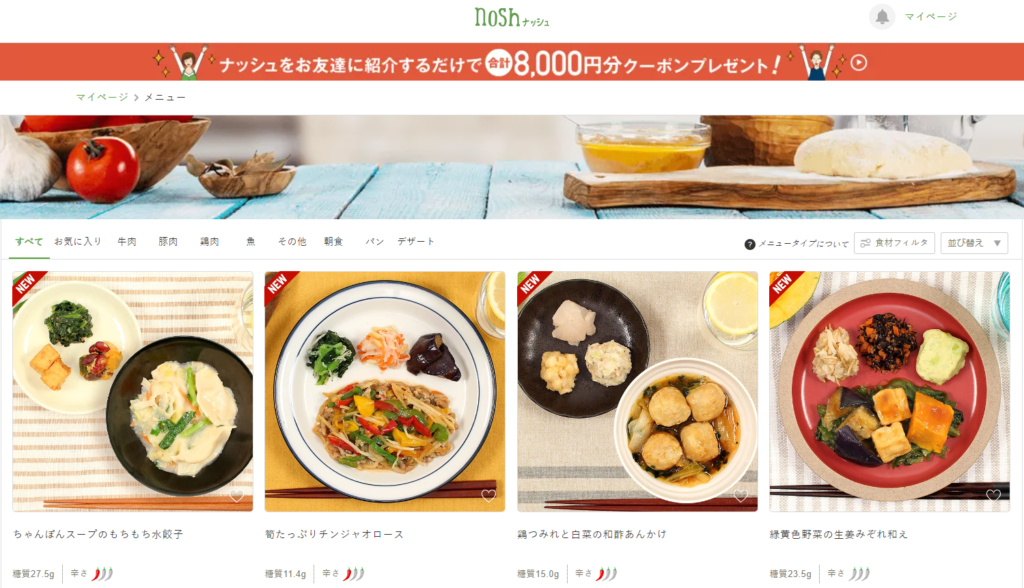This screenshot has width=1024, height=588.
Task: Click the play arrow on coupon banner
Action: tap(859, 63)
